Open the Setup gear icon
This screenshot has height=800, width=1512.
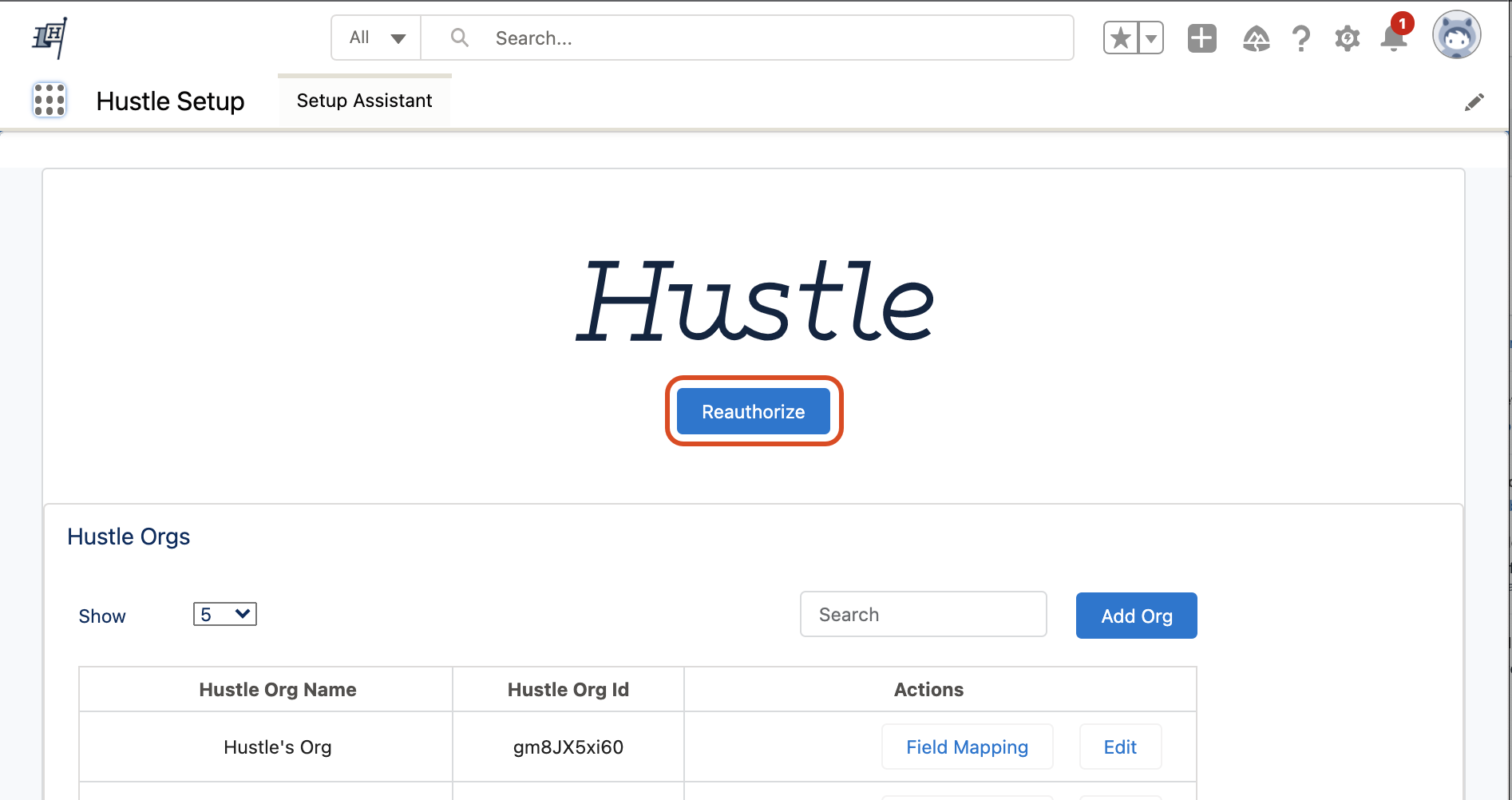(1348, 38)
